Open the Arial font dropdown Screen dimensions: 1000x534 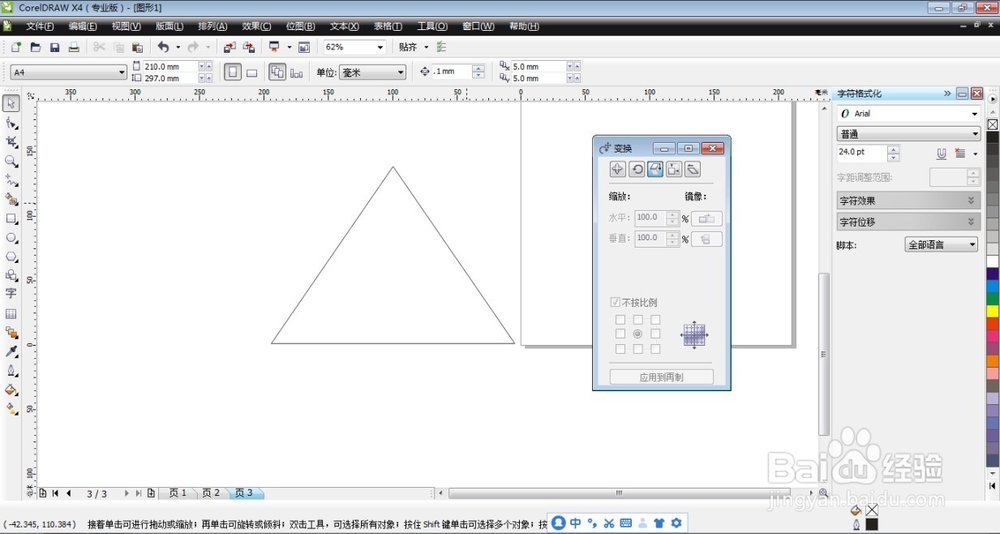click(974, 114)
